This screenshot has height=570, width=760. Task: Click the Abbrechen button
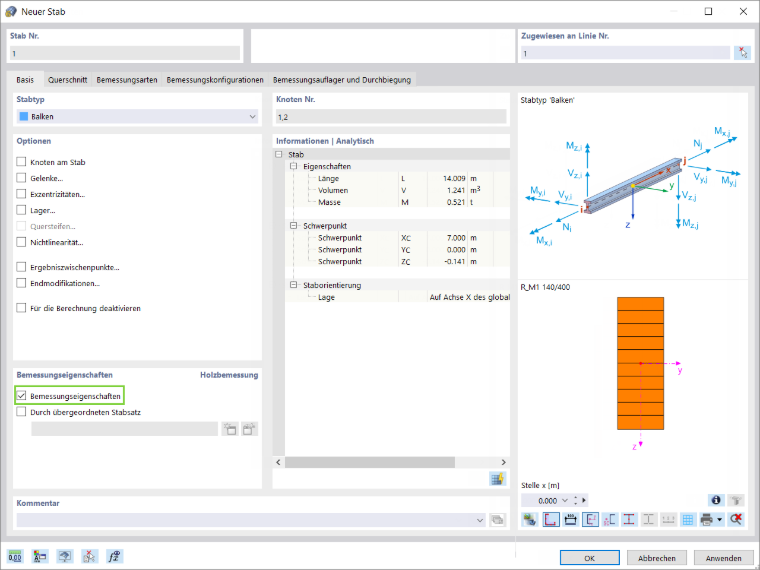(x=657, y=558)
